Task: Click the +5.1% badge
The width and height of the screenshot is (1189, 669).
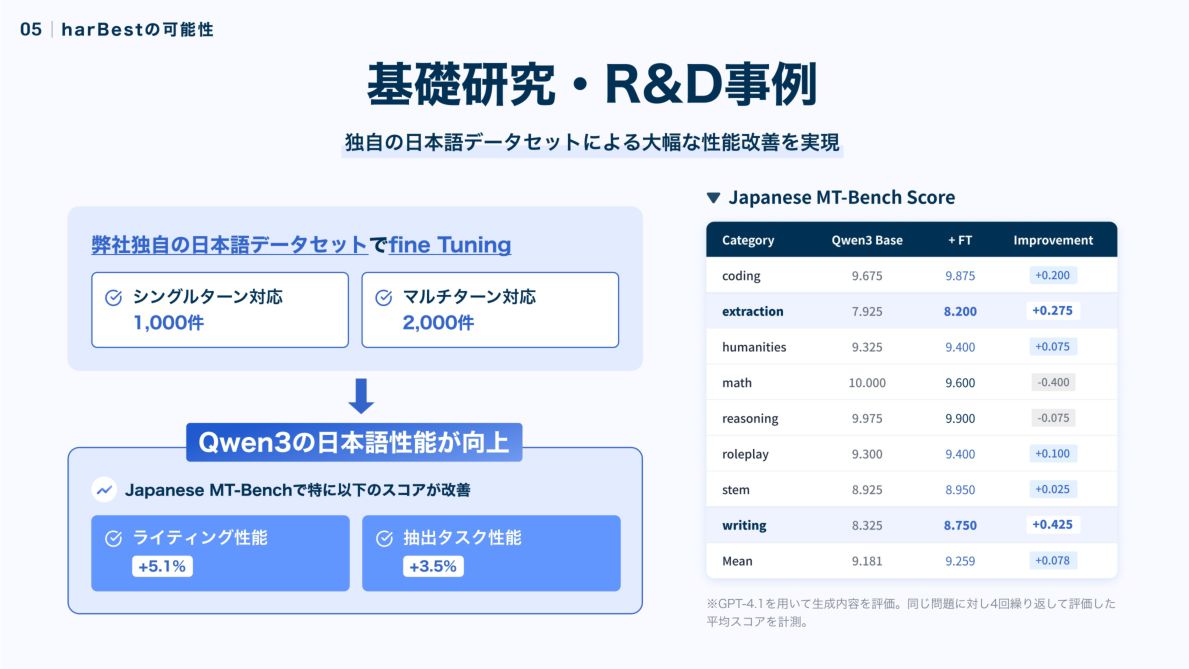Action: pyautogui.click(x=162, y=567)
